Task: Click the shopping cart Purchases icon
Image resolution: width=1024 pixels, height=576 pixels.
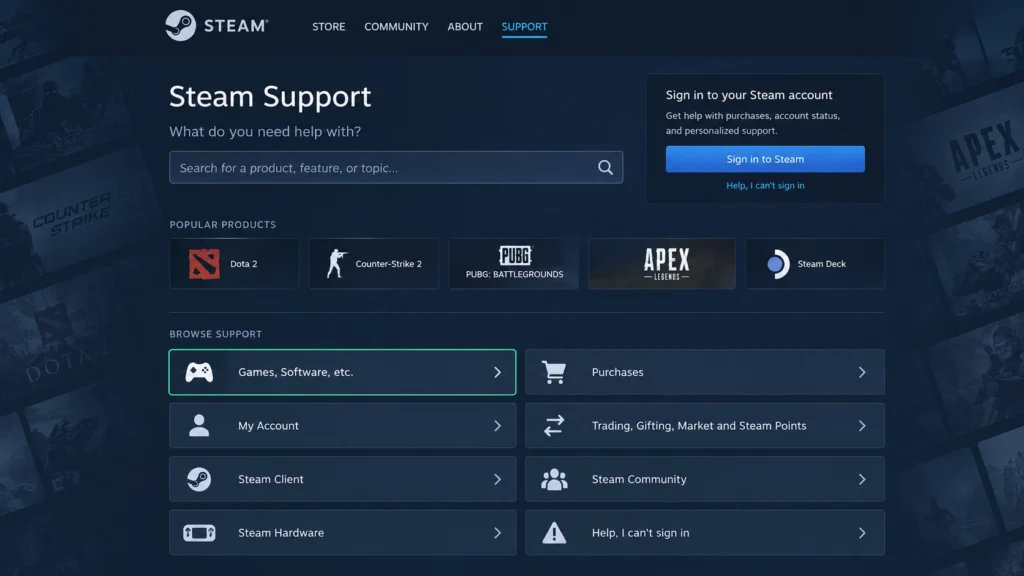Action: 554,372
